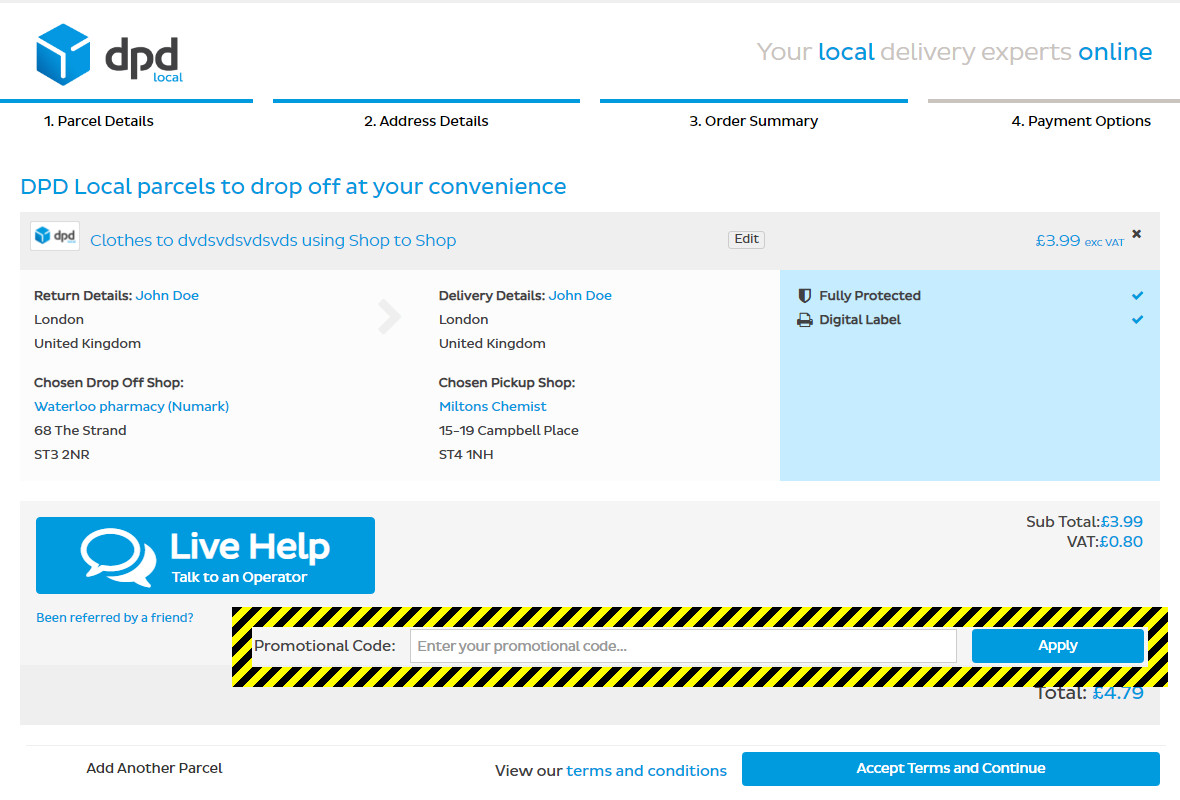Click the page heading about DPD Local parcels
The image size is (1180, 800).
[x=293, y=186]
